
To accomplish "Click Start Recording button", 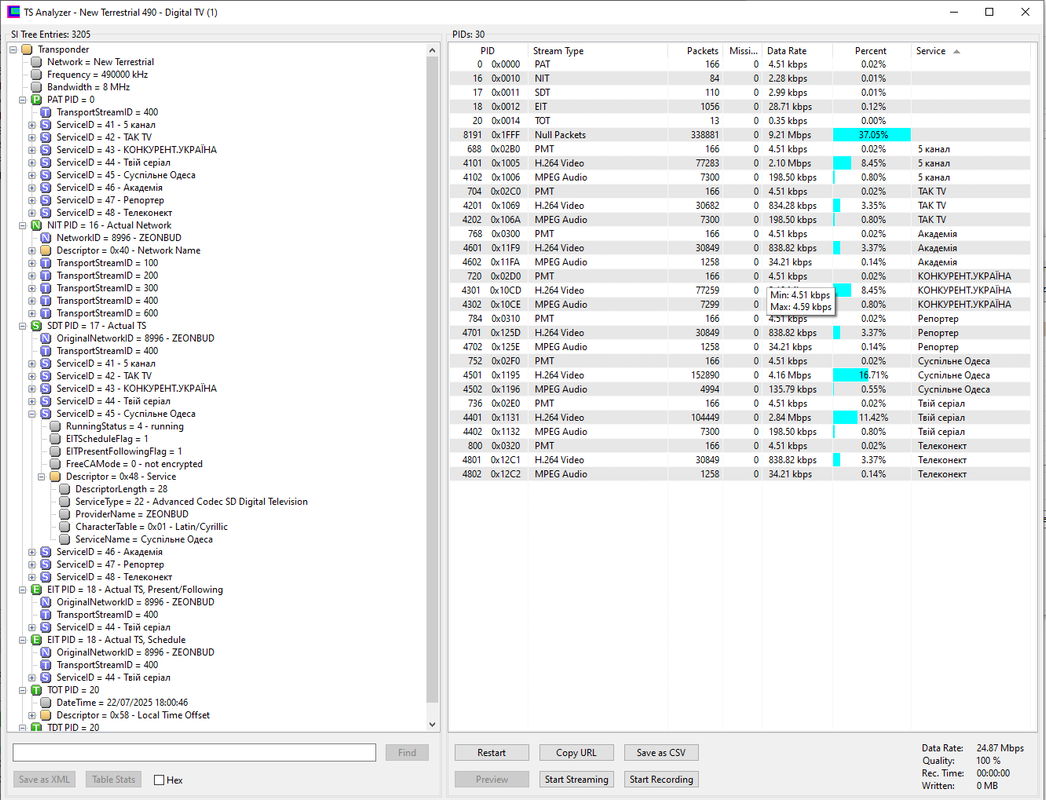I will [x=661, y=779].
